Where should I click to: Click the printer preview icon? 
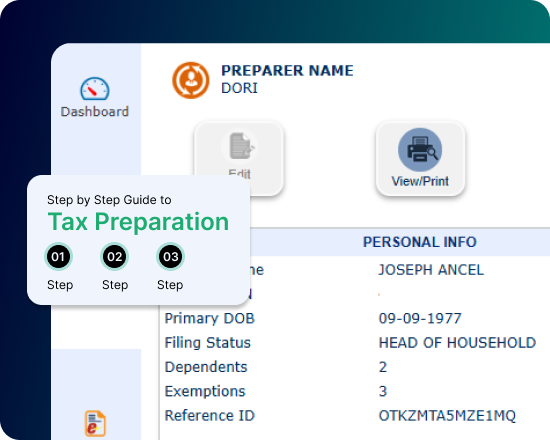click(x=420, y=149)
